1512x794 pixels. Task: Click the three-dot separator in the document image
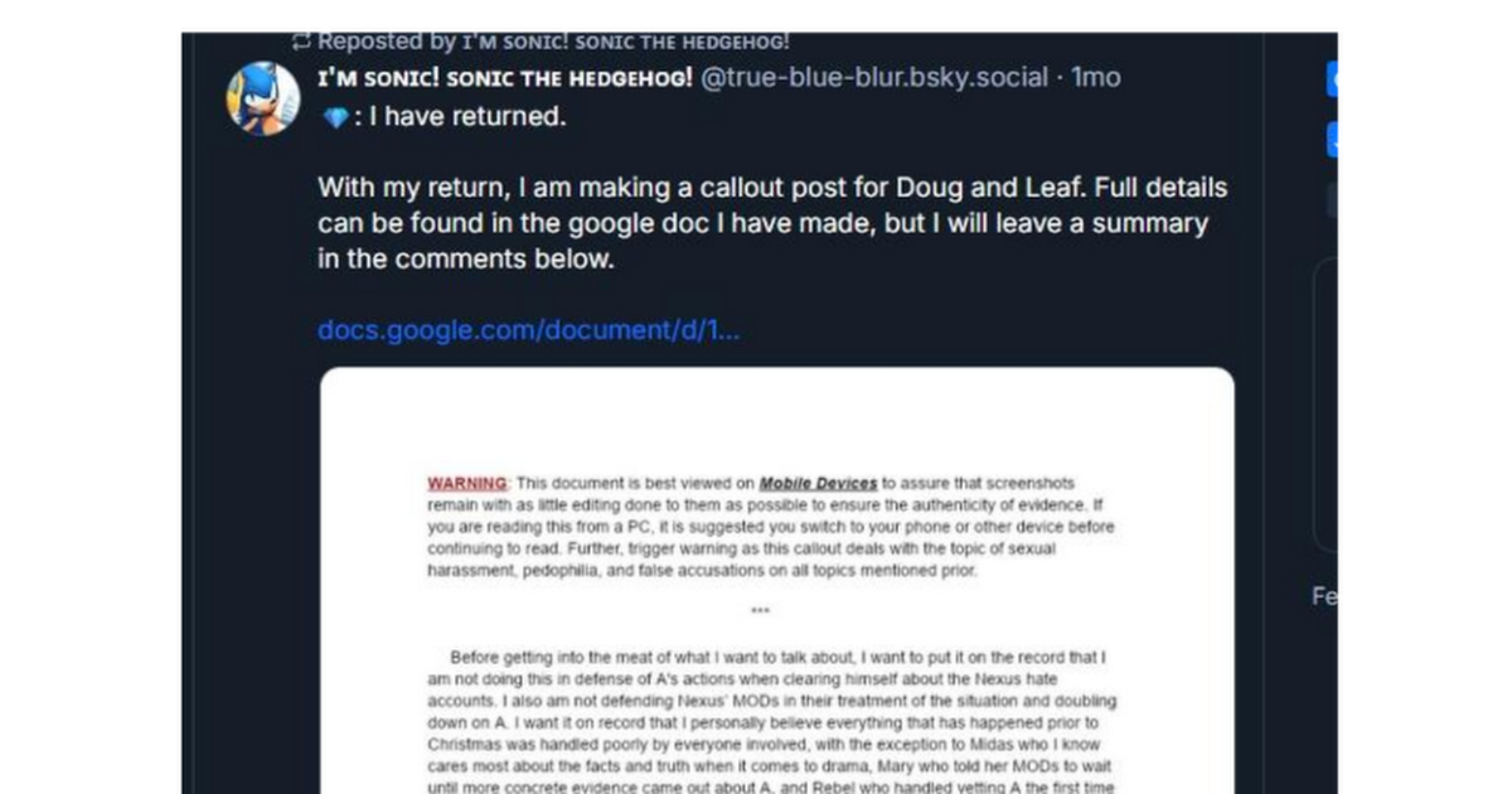[x=760, y=609]
